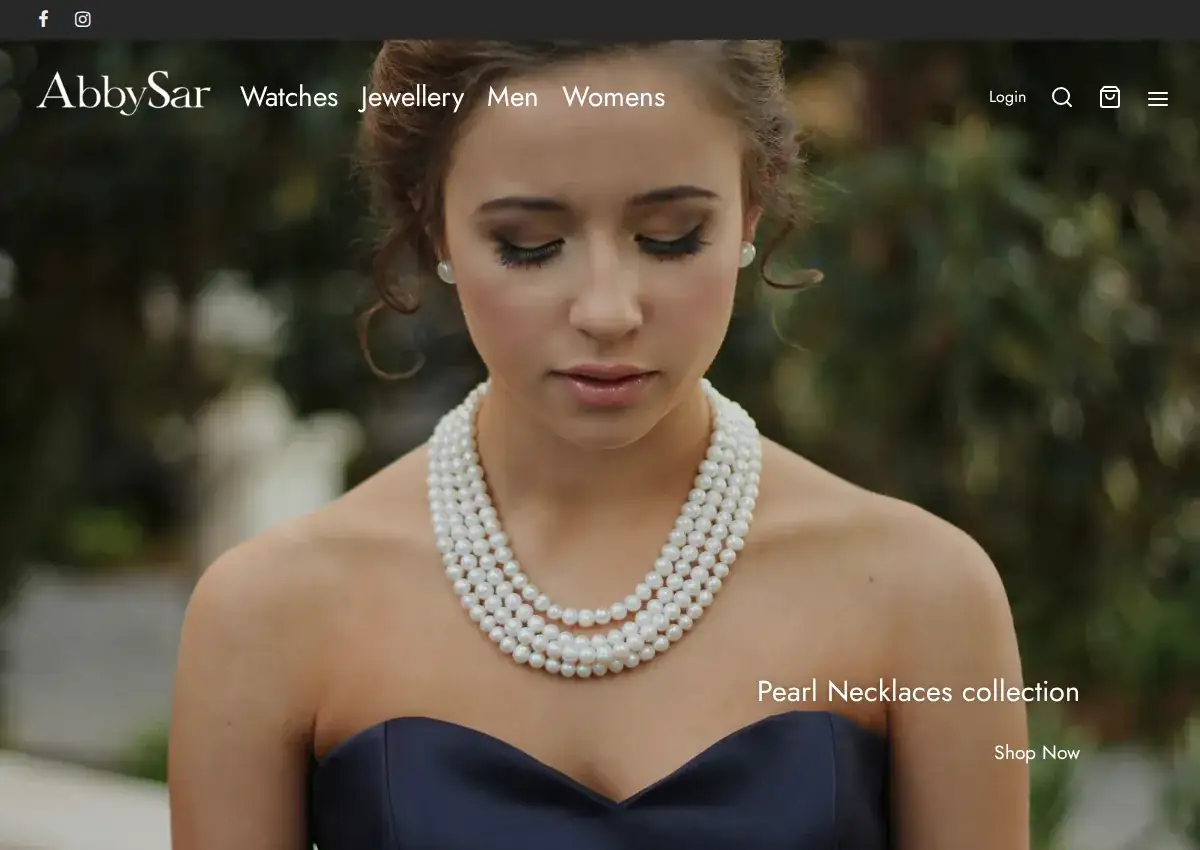The width and height of the screenshot is (1200, 850).
Task: Open the Watches menu
Action: coord(289,97)
